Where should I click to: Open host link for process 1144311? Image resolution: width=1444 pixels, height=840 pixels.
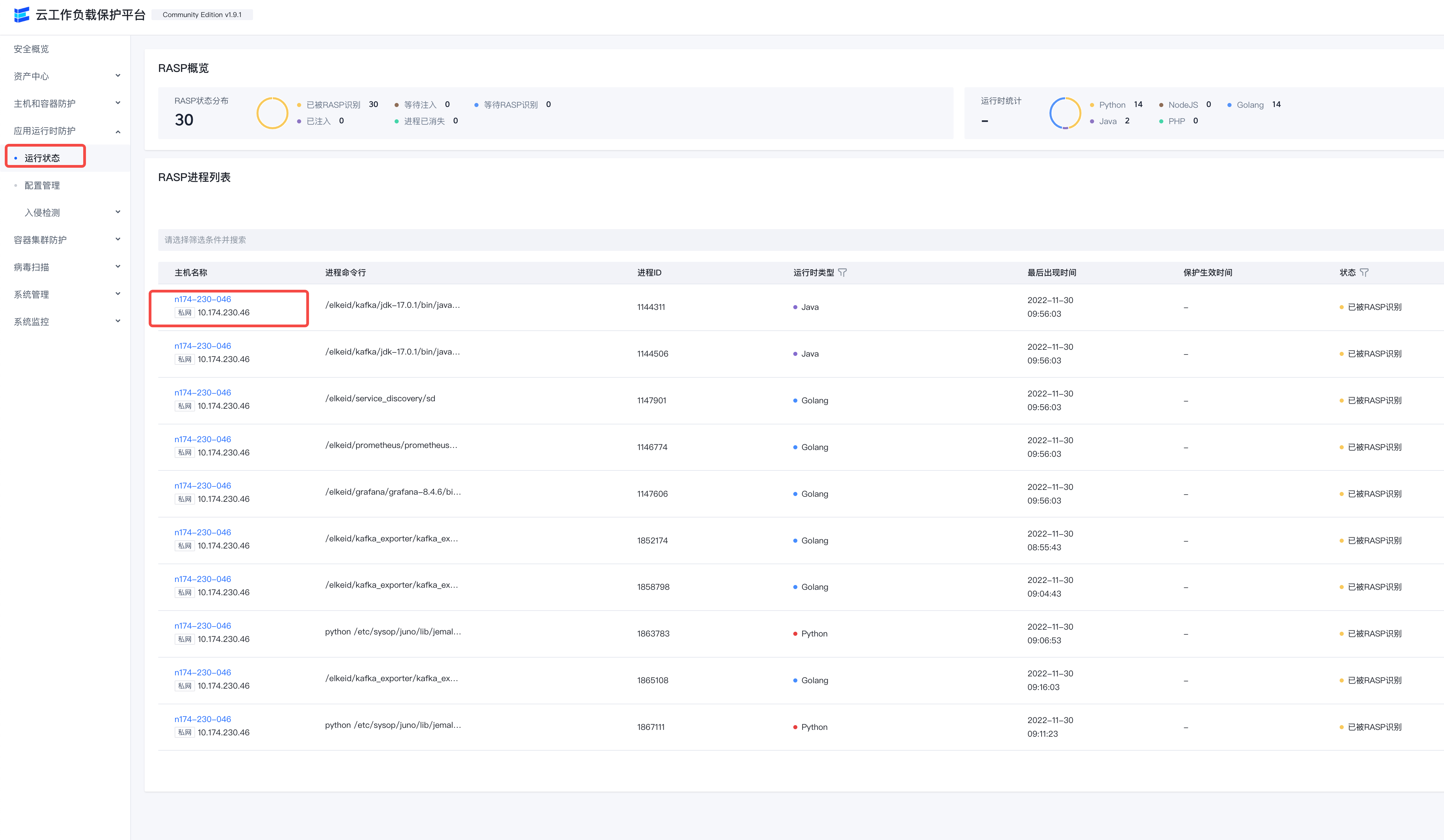(203, 299)
